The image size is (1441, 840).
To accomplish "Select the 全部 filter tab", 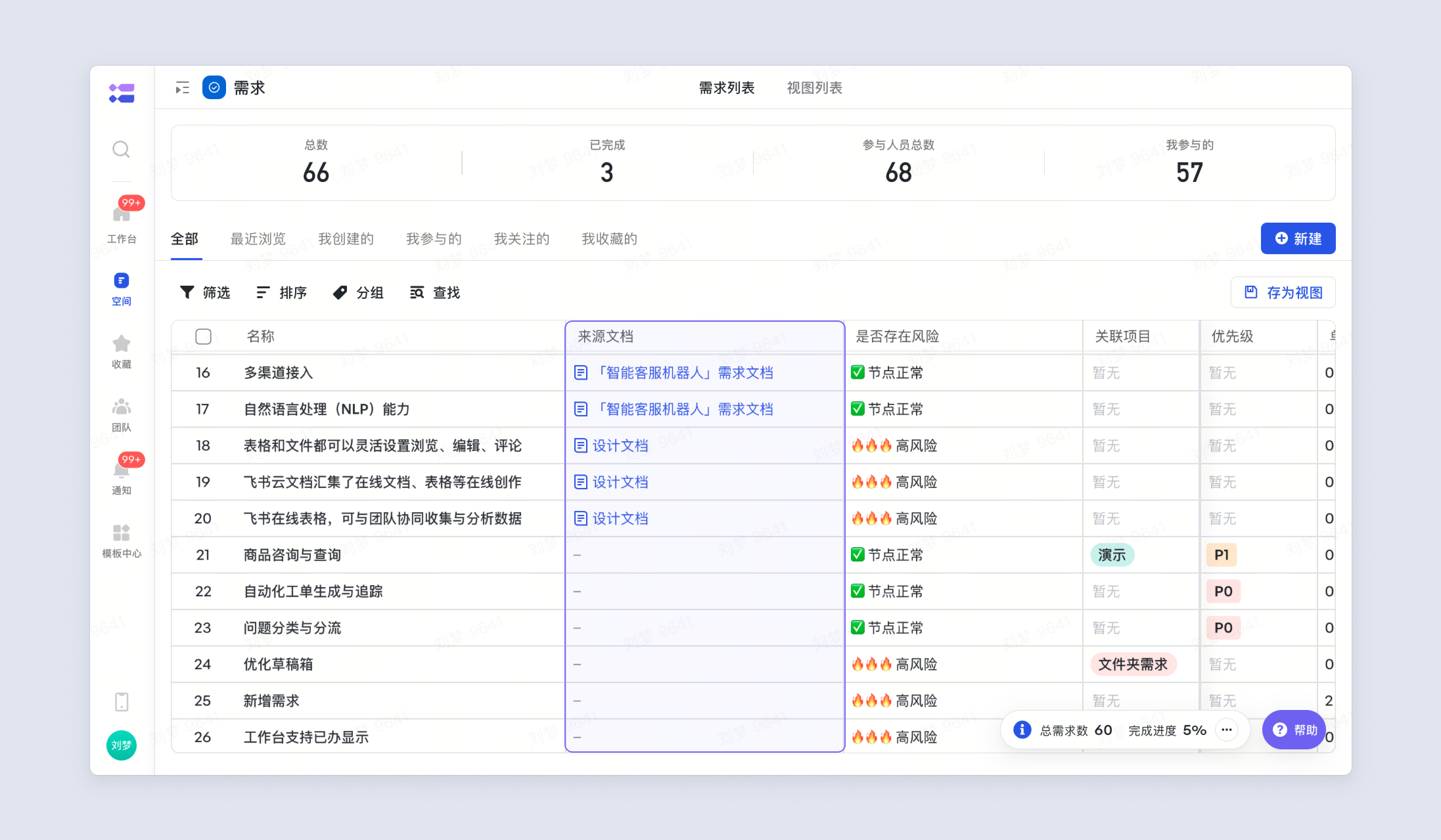I will point(184,239).
